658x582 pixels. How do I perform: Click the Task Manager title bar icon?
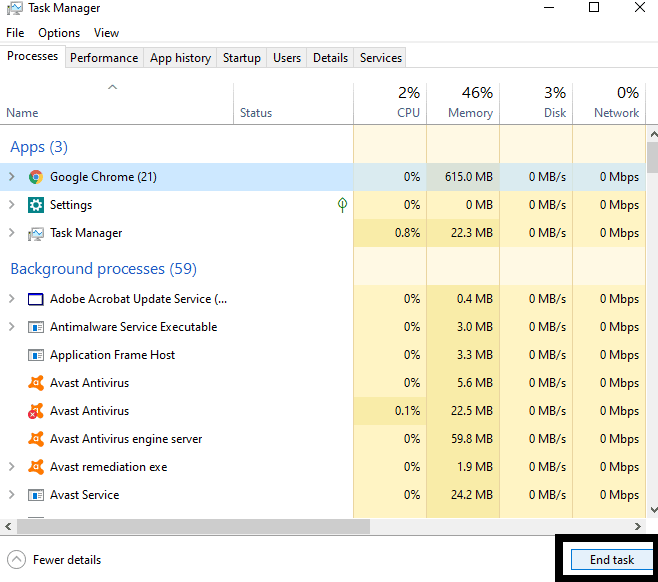(14, 8)
